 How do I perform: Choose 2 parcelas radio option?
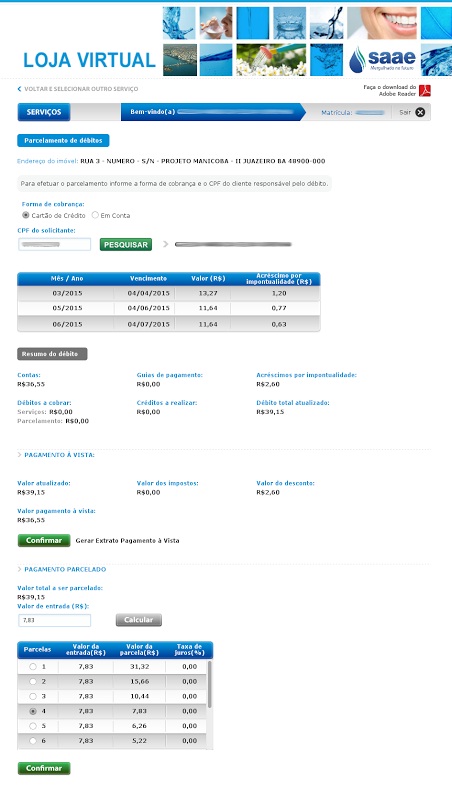(33, 681)
